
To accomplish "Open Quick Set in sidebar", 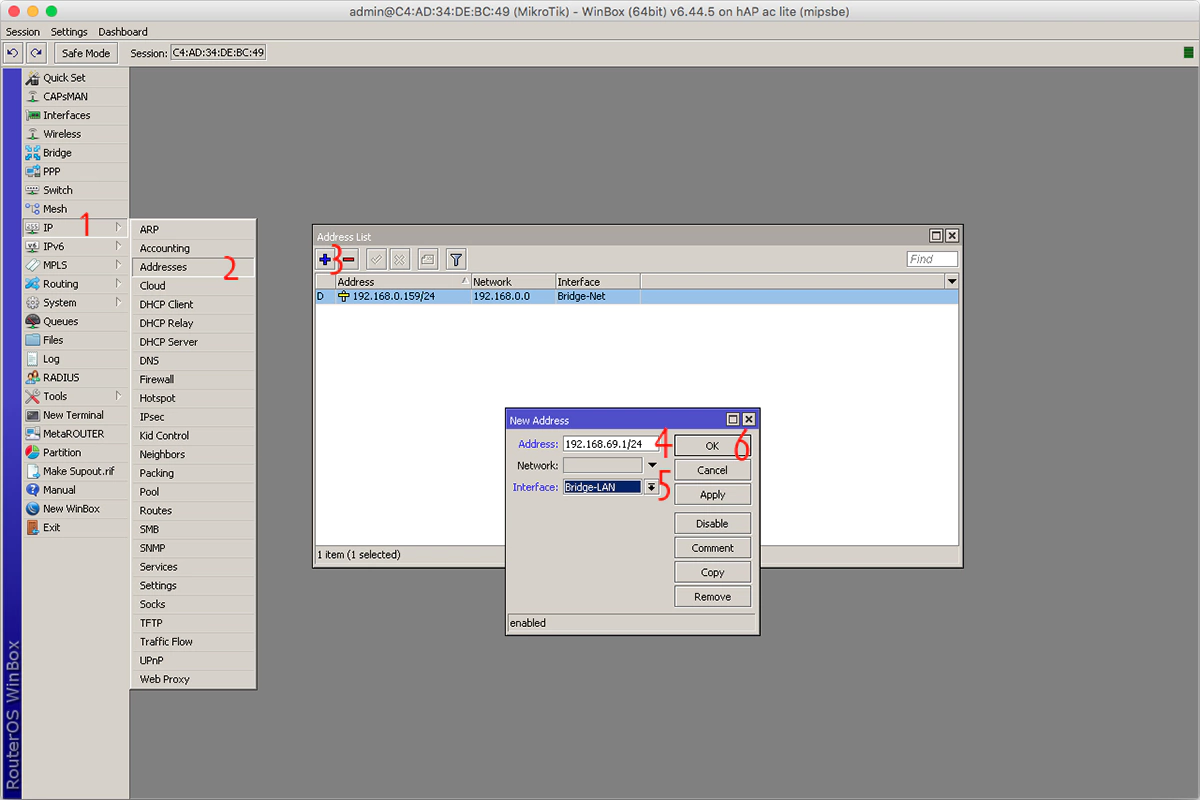I will (76, 78).
